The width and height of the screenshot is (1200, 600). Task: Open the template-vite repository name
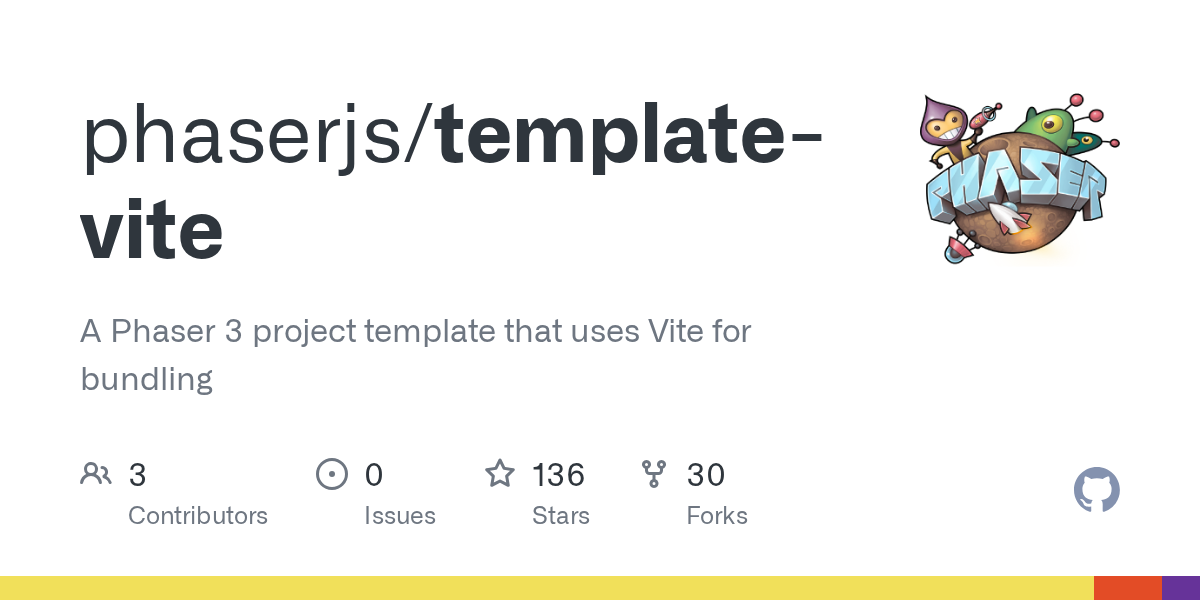(x=450, y=183)
